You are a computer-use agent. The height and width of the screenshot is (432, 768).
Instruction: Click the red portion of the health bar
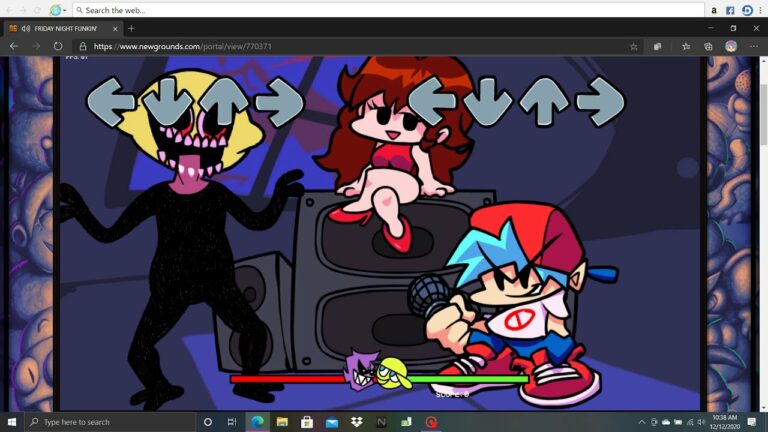point(288,379)
